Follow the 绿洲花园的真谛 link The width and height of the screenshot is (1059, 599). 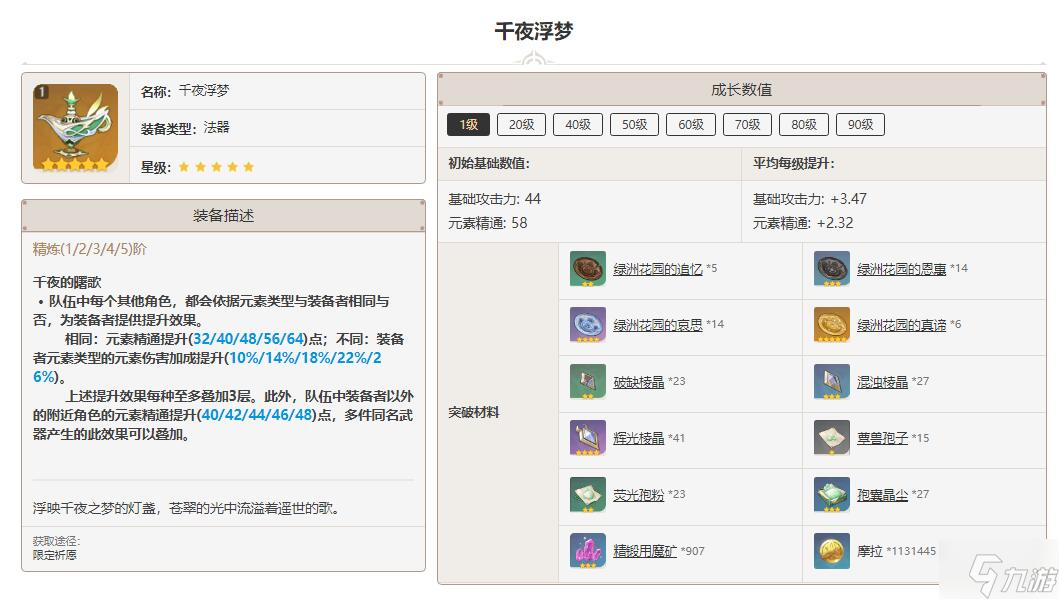(x=902, y=325)
